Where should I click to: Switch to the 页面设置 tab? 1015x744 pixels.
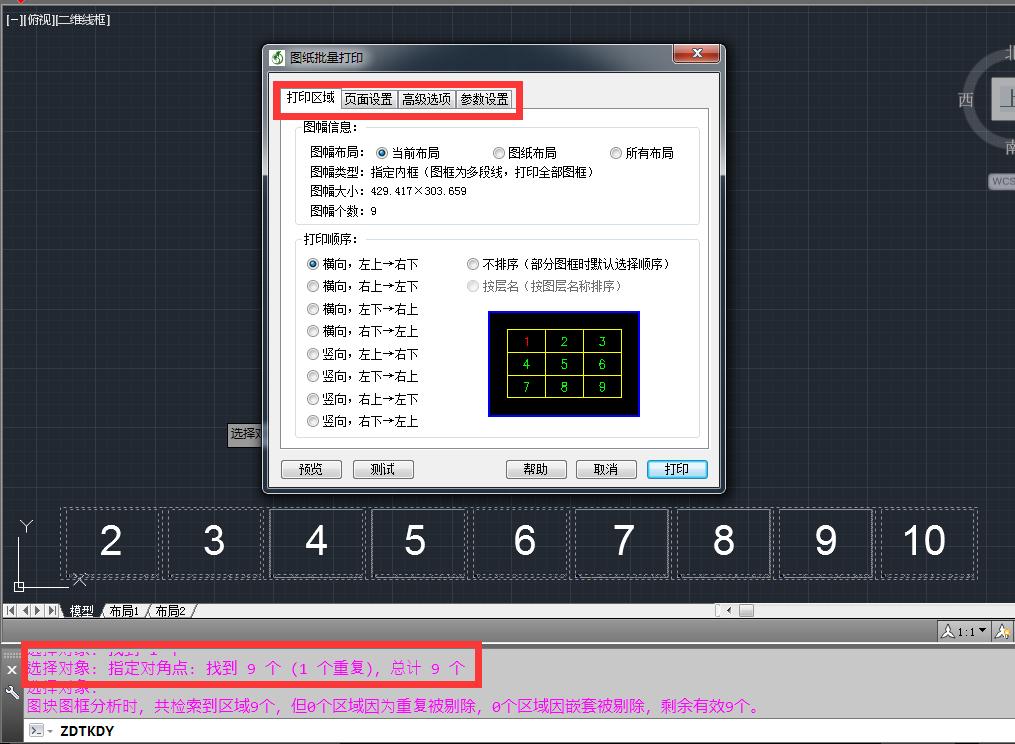(x=367, y=100)
